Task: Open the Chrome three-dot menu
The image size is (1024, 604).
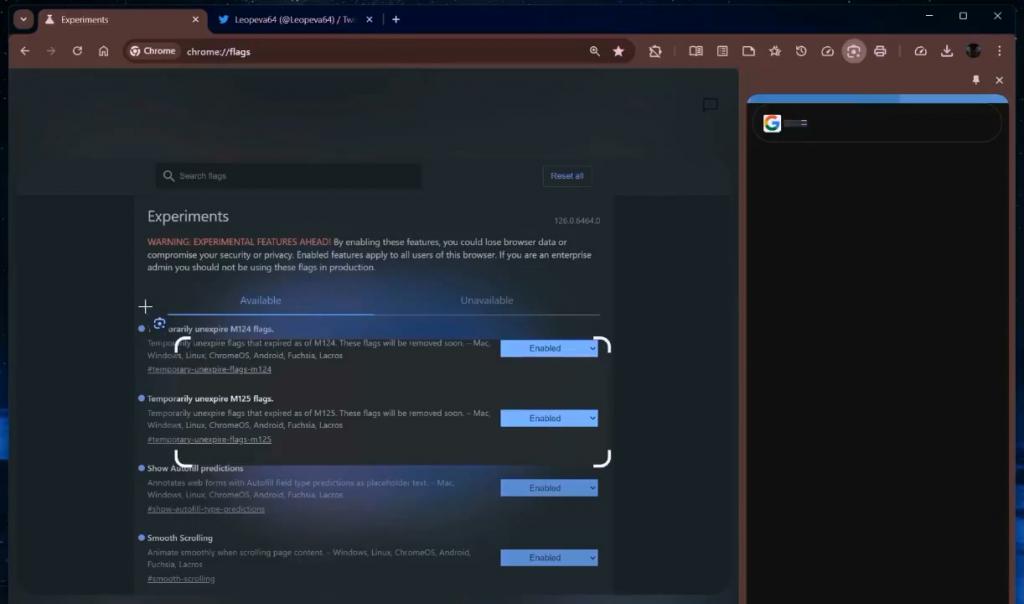Action: [x=999, y=51]
